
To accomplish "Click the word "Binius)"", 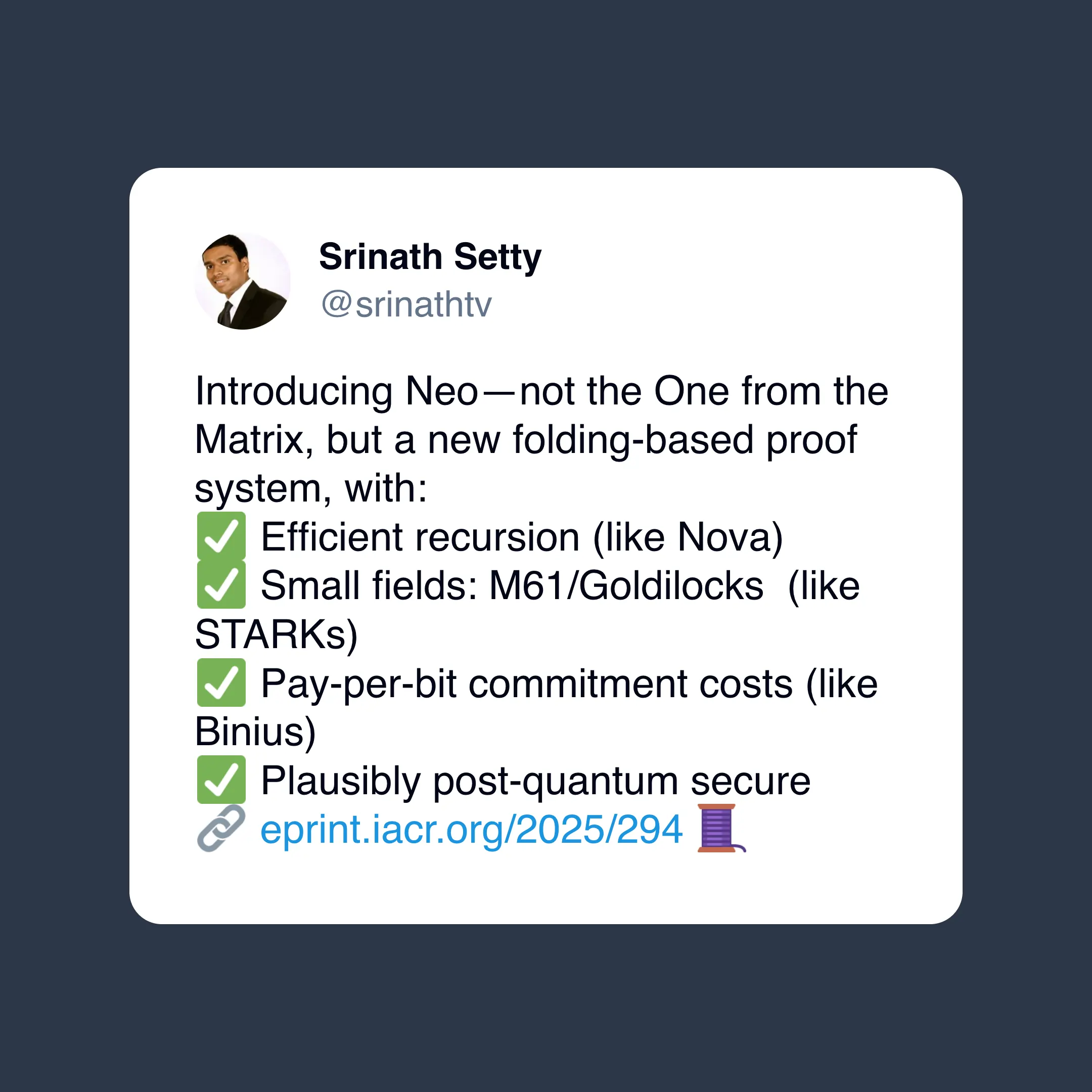I will tap(255, 732).
